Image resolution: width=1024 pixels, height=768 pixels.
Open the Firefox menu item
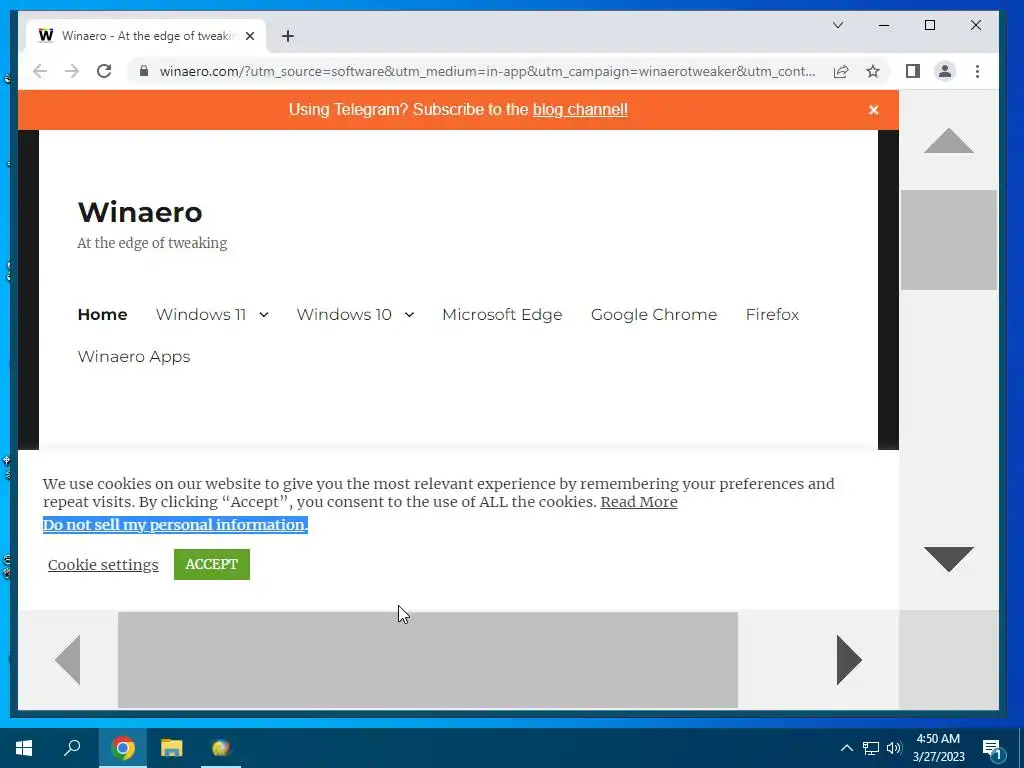click(773, 314)
